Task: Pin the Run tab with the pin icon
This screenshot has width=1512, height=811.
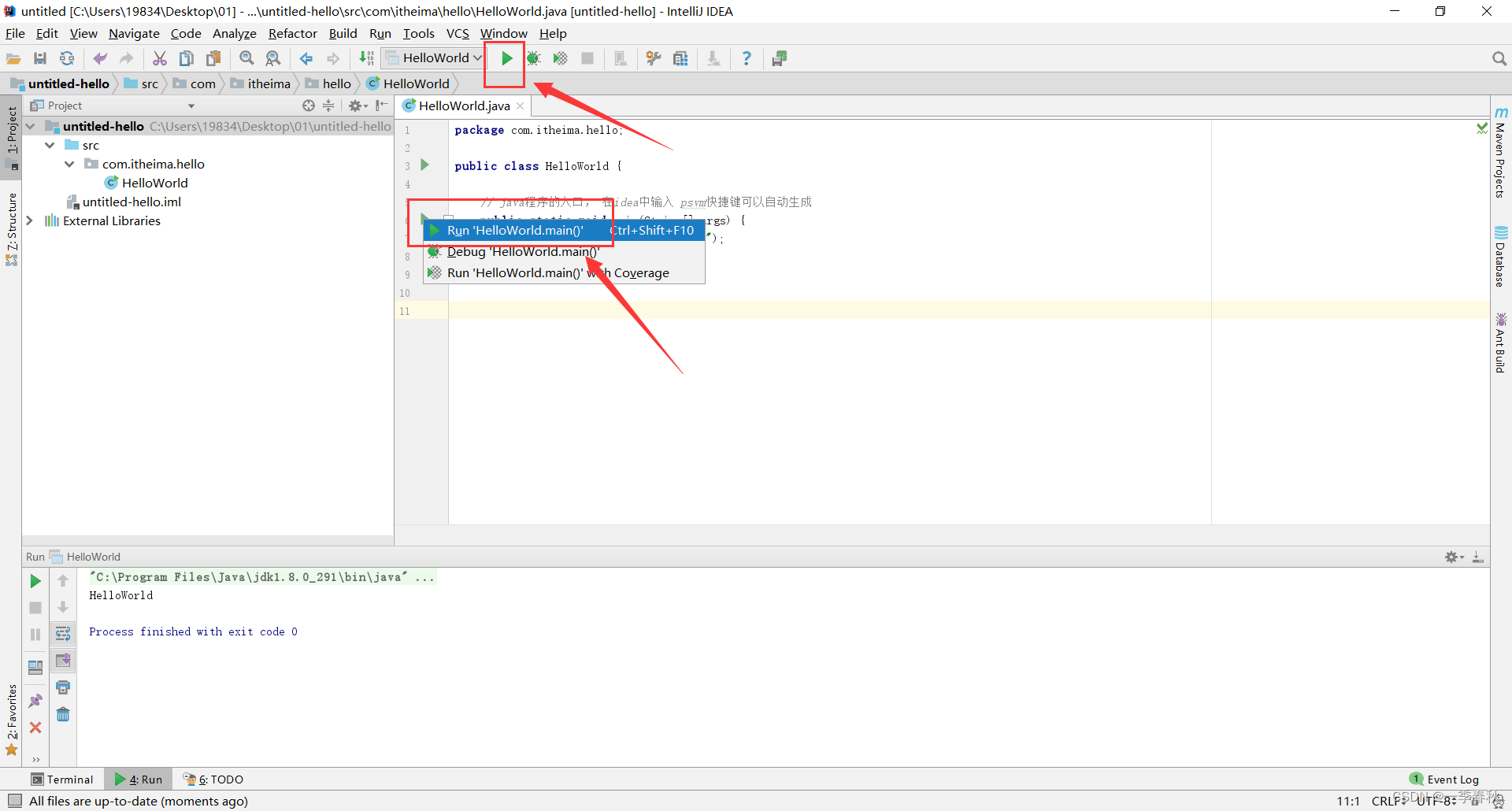Action: point(35,700)
